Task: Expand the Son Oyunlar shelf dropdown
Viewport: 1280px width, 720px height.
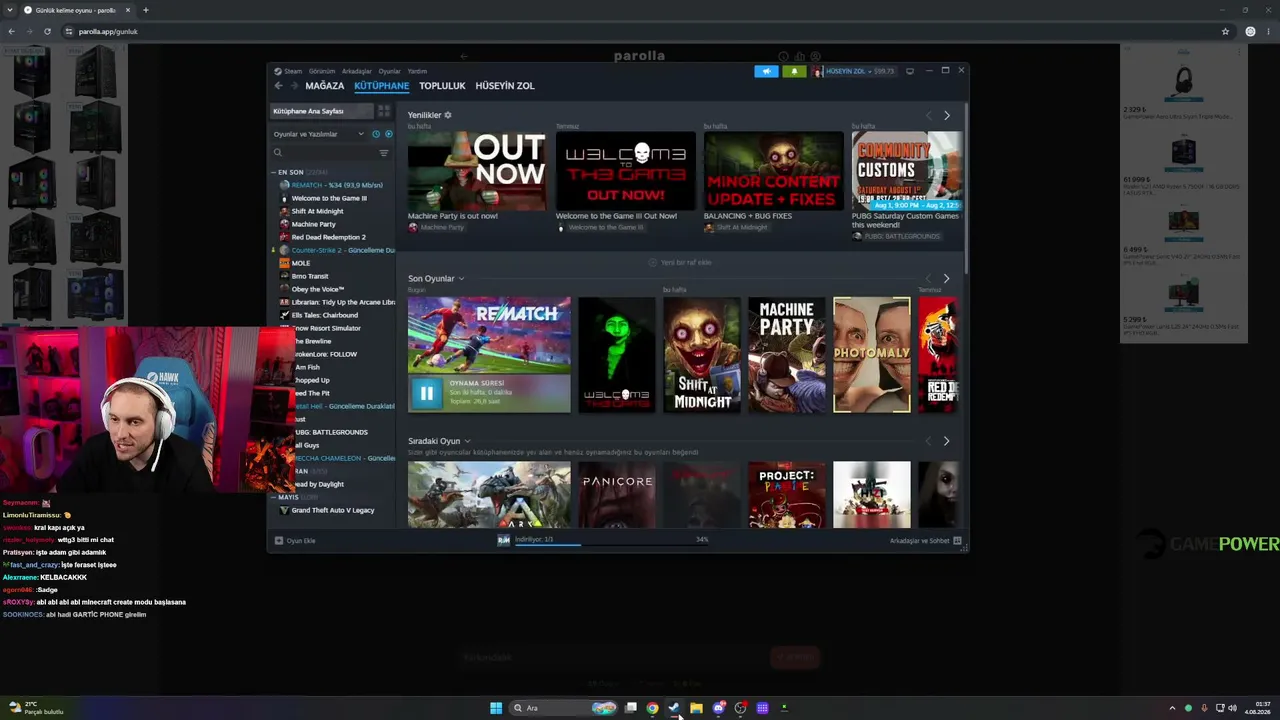Action: [x=461, y=279]
